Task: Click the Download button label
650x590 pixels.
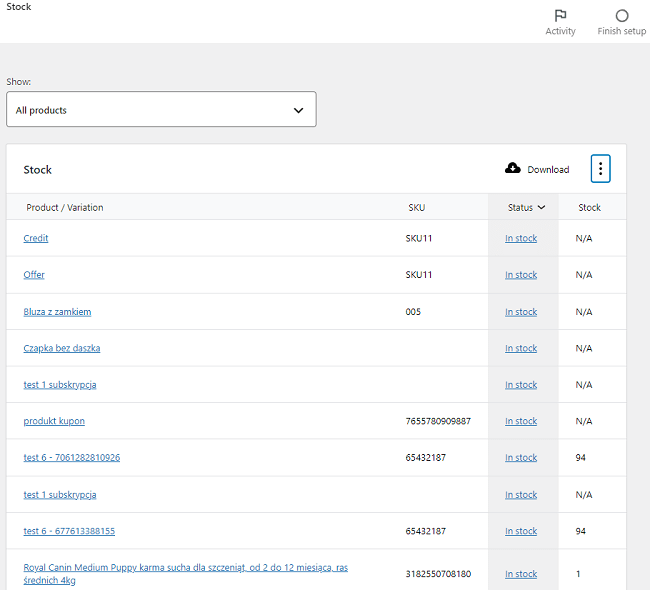Action: [x=548, y=170]
